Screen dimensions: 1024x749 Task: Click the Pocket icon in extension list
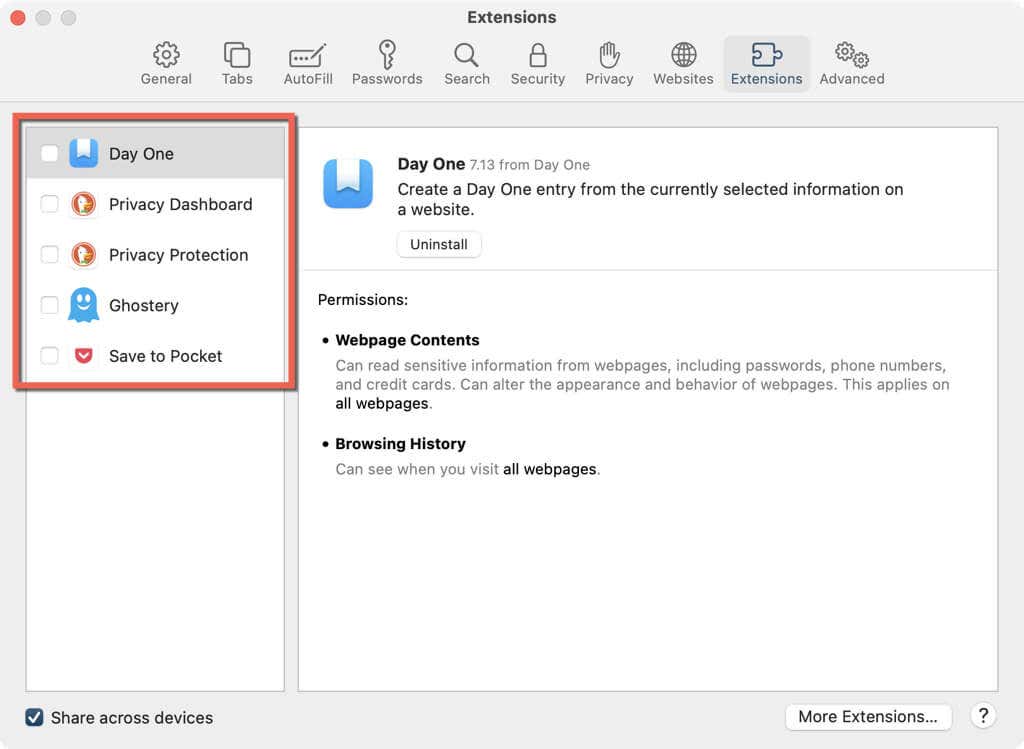coord(84,355)
